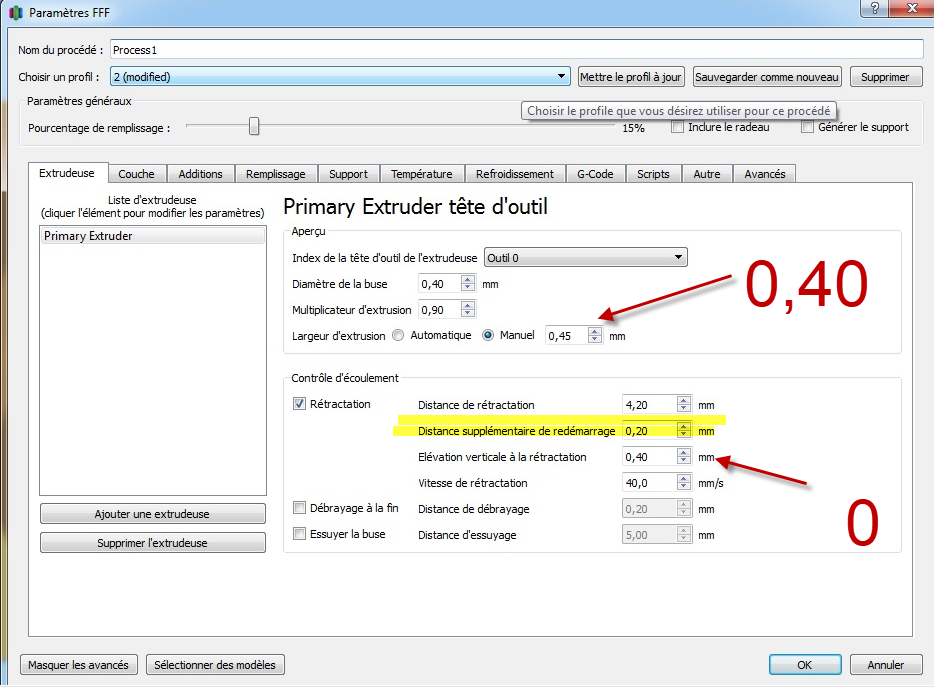
Task: Decrease Vitesse de rétractation value
Action: (684, 487)
